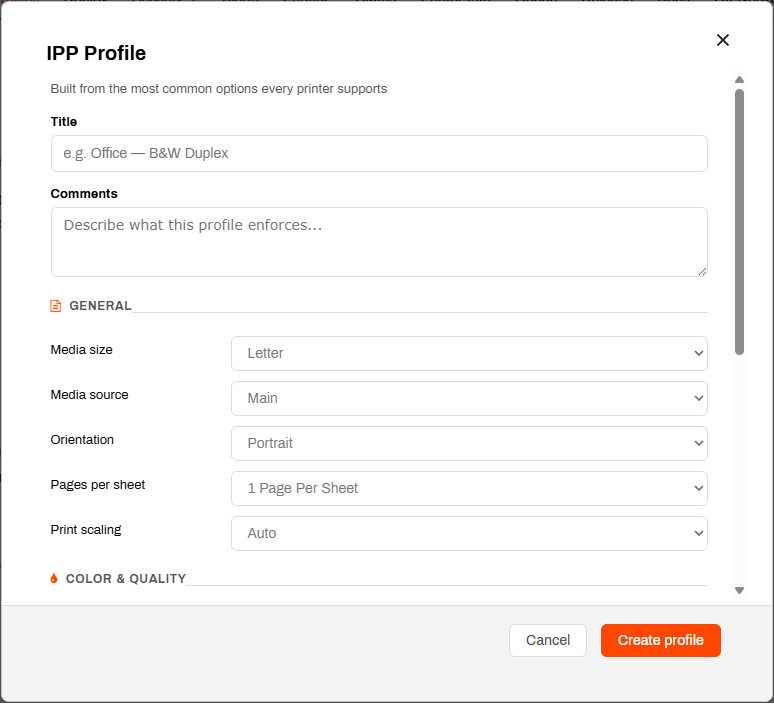Click the vertical scrollbar thumb

(x=739, y=222)
